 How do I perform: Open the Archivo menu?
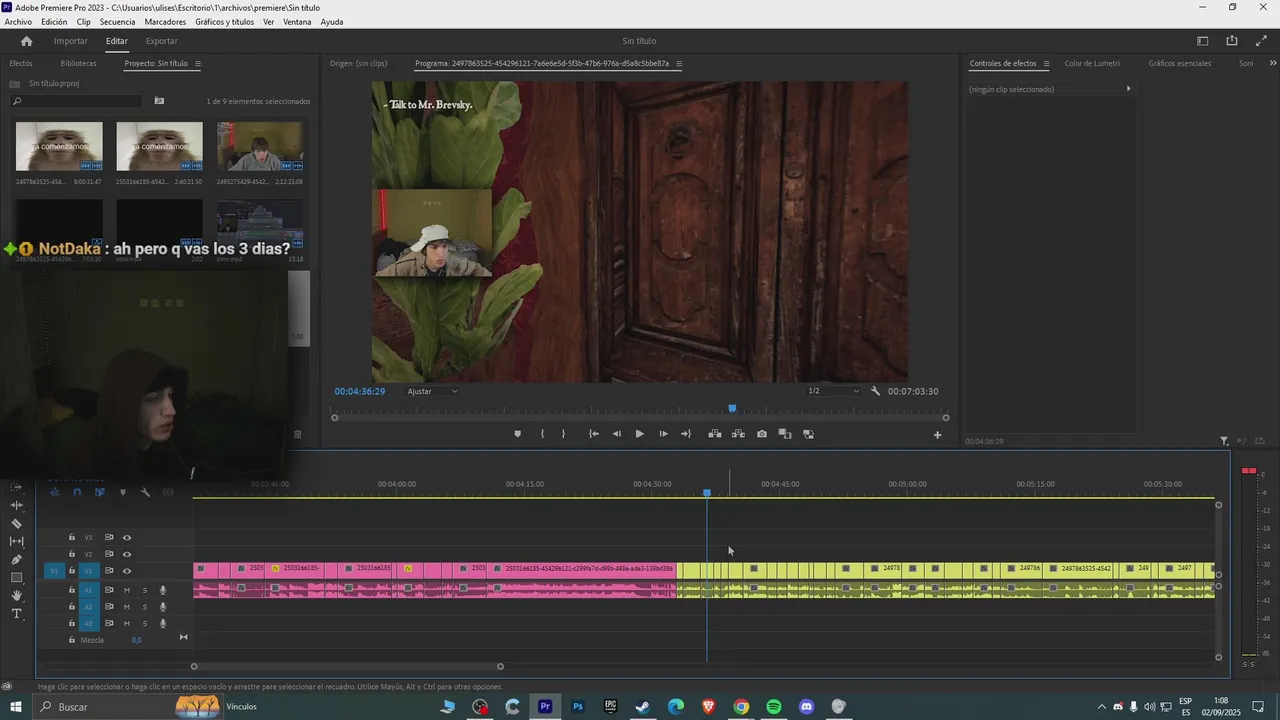[18, 22]
